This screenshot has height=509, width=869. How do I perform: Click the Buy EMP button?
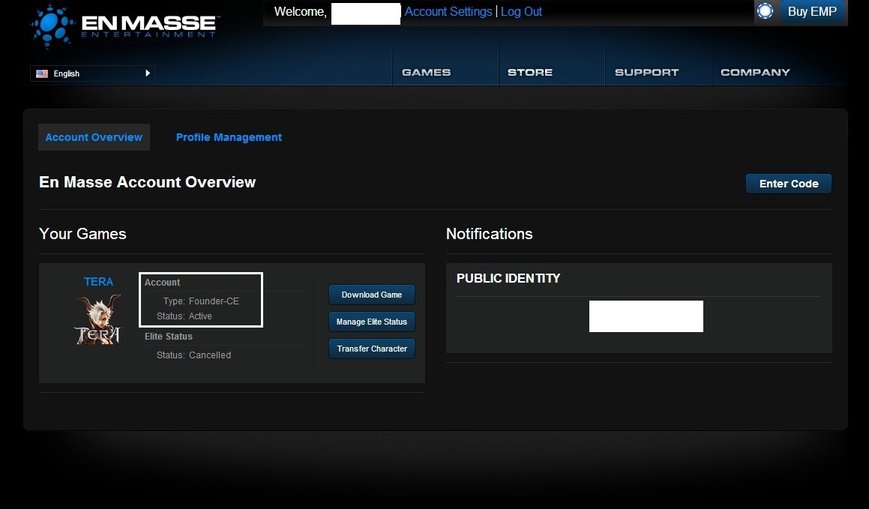click(x=812, y=12)
